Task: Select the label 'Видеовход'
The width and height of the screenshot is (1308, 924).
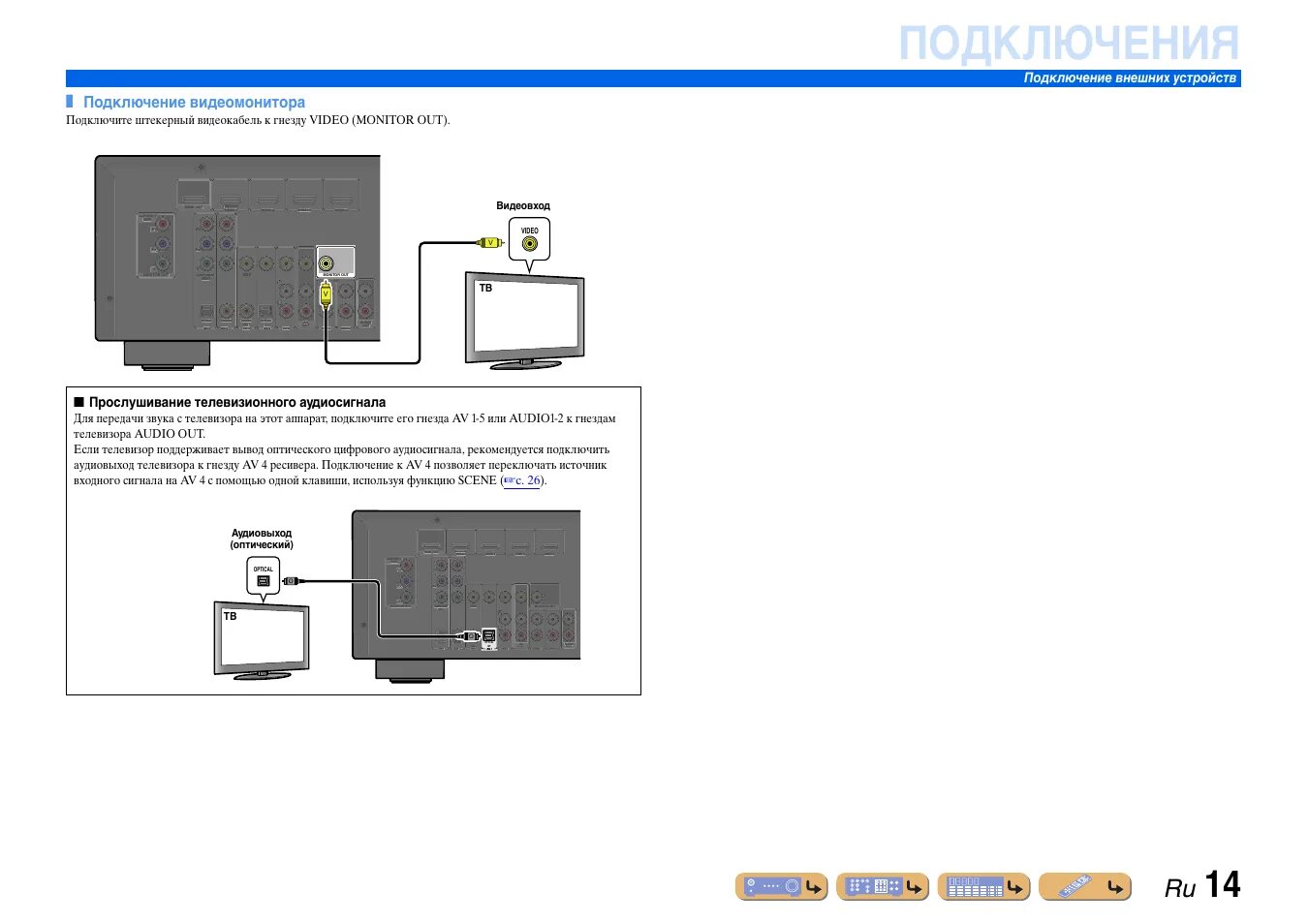Action: [x=523, y=205]
